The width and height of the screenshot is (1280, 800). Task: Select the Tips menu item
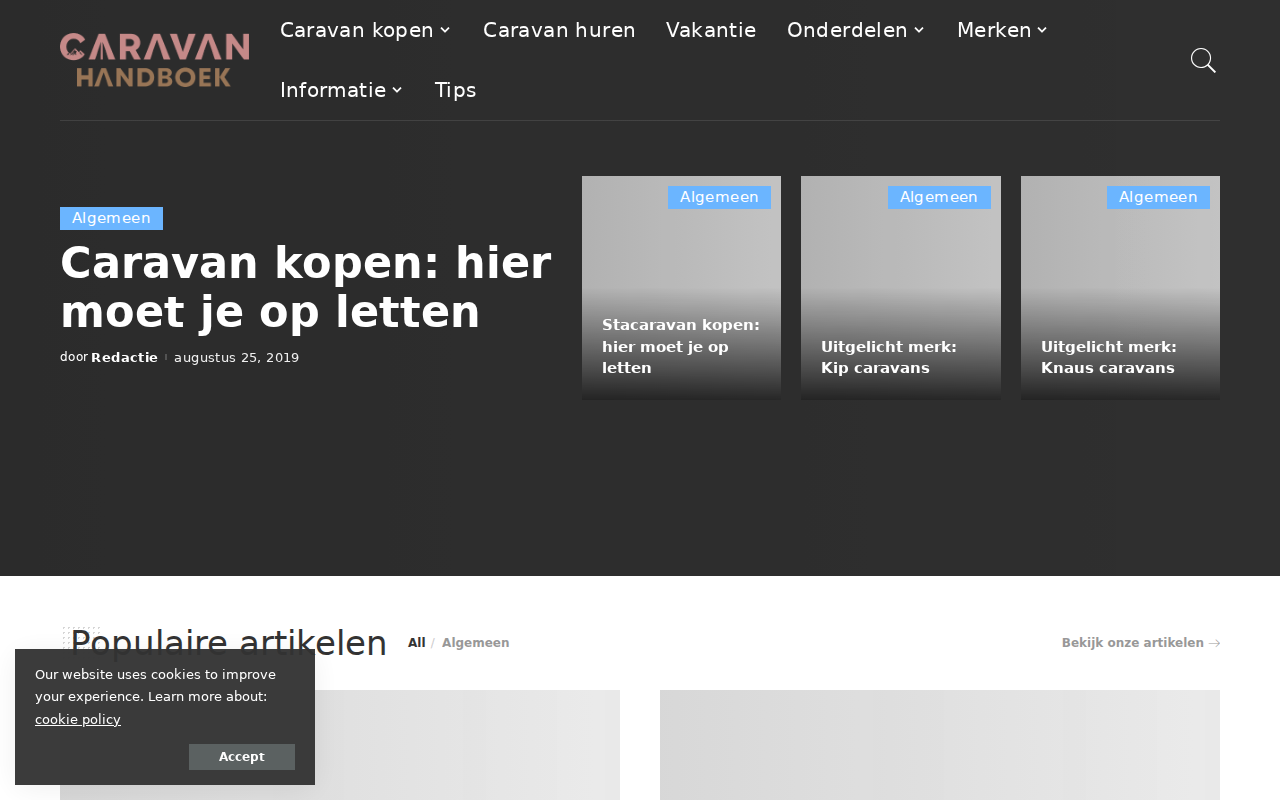tap(455, 90)
